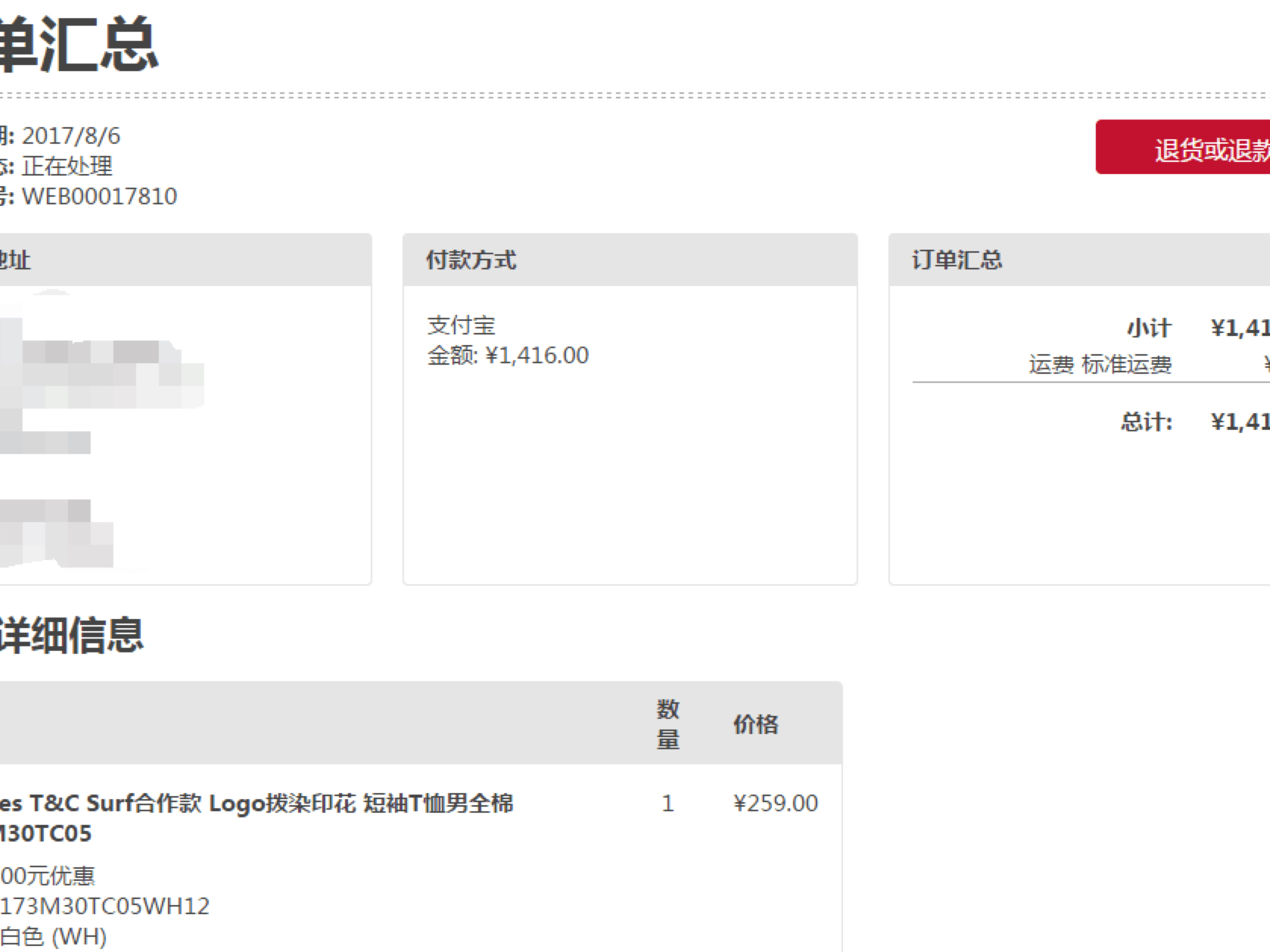The image size is (1270, 952).
Task: Click the order date 2017/8/6
Action: (x=70, y=135)
